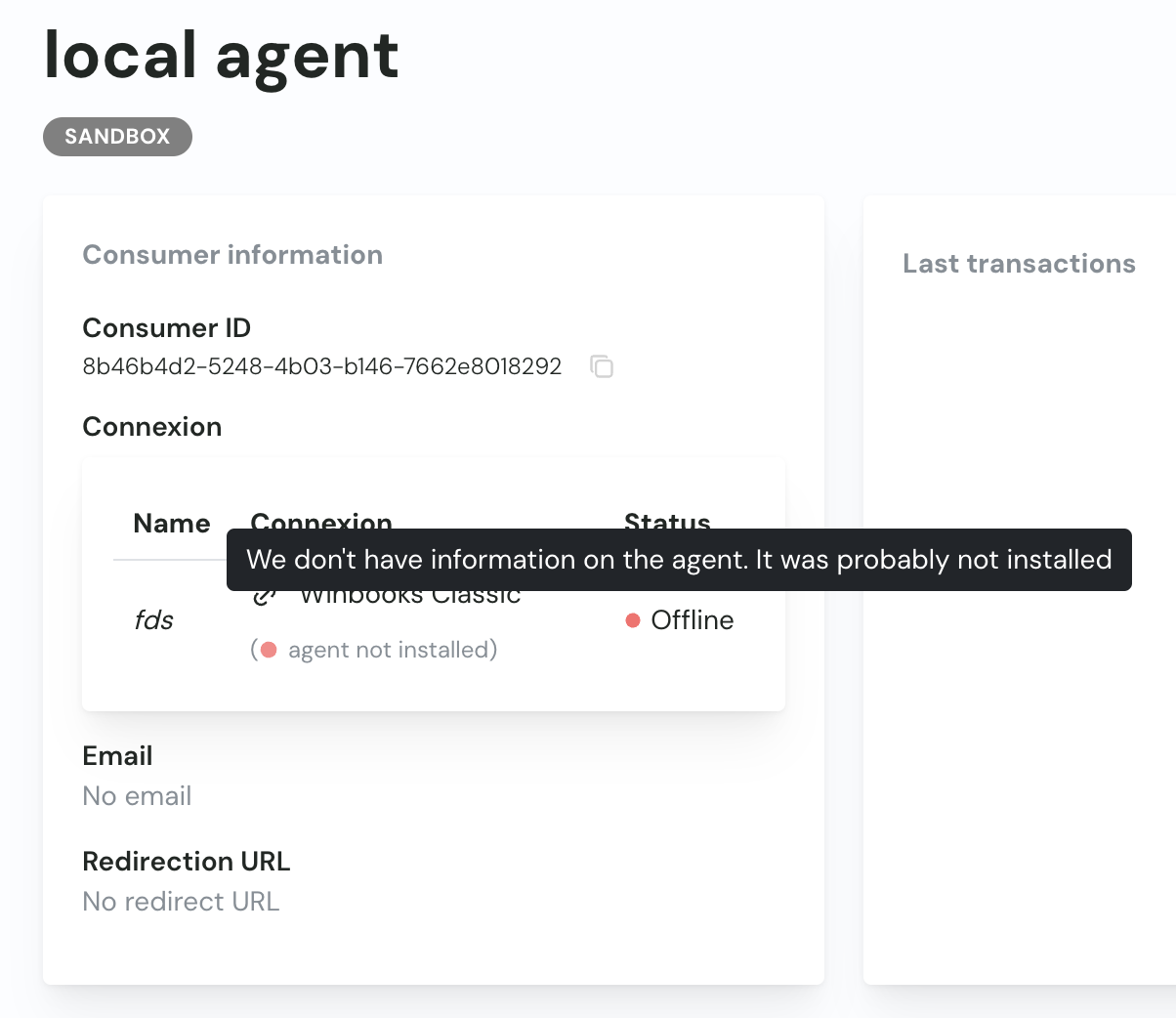Switch to the Last transactions panel

click(x=1019, y=264)
